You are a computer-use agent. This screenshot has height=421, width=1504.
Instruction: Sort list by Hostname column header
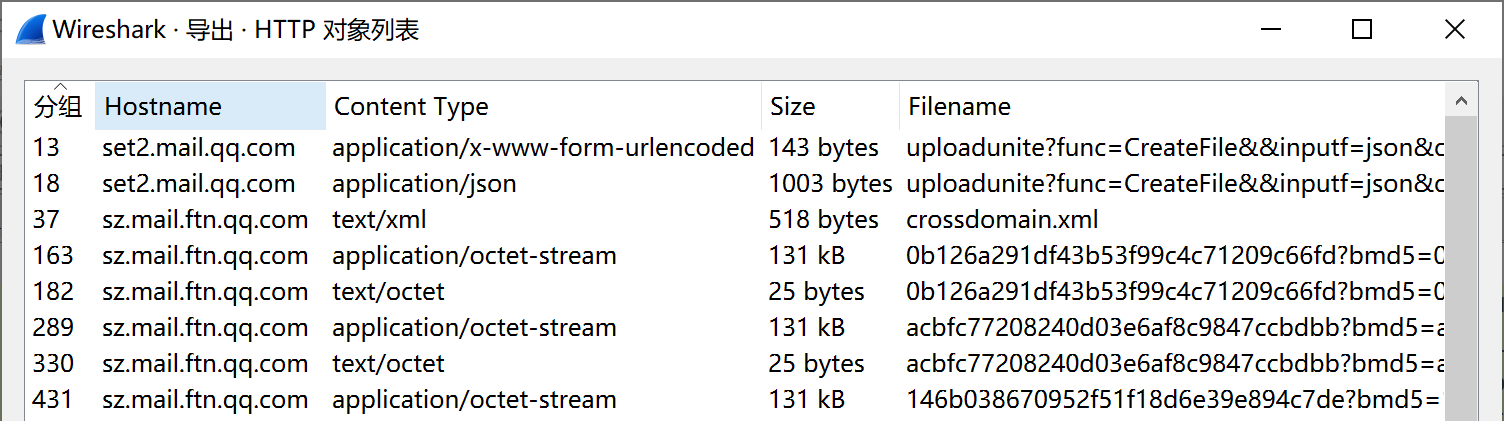(210, 106)
